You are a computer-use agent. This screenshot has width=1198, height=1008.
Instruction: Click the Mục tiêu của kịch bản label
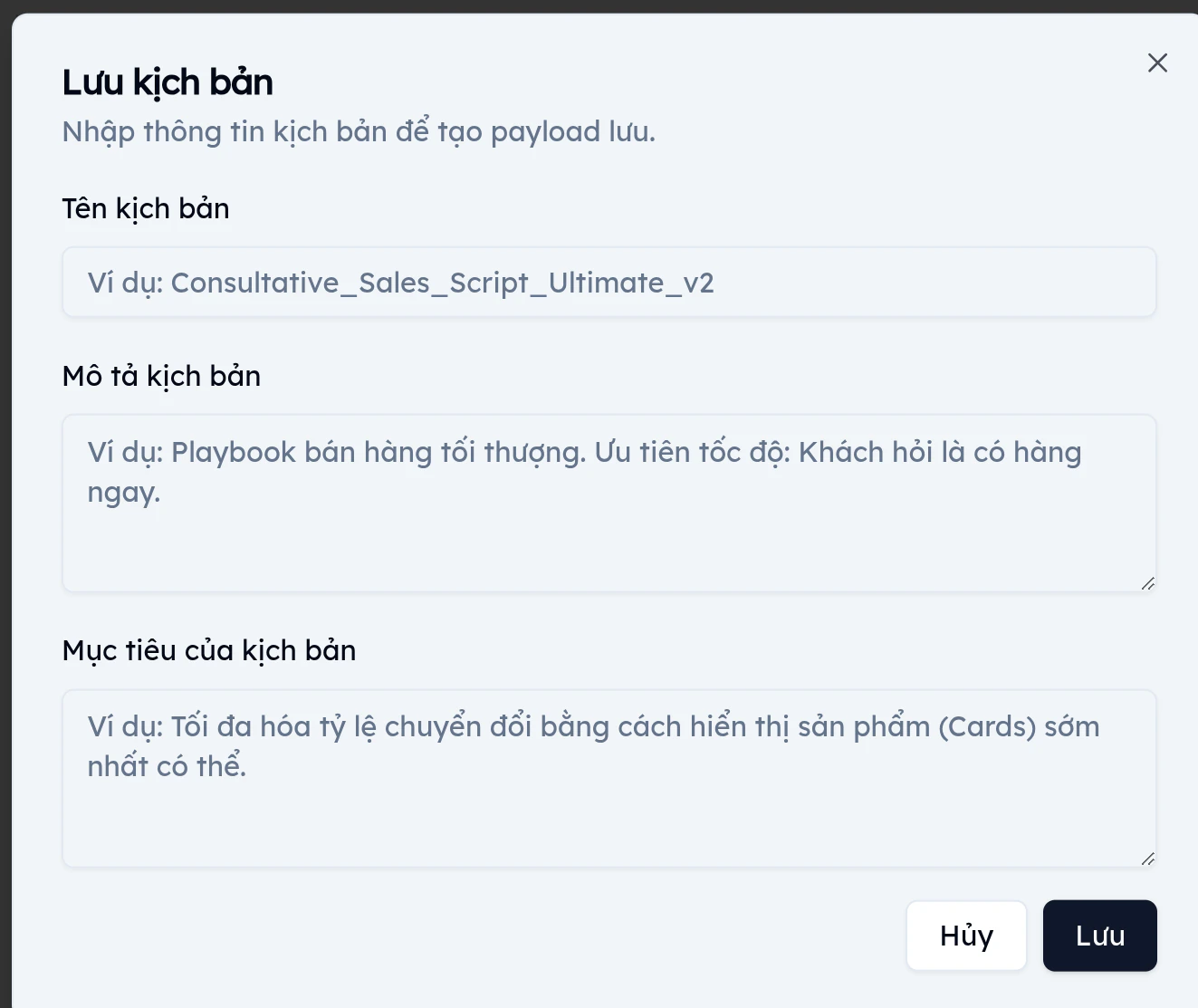[x=208, y=649]
